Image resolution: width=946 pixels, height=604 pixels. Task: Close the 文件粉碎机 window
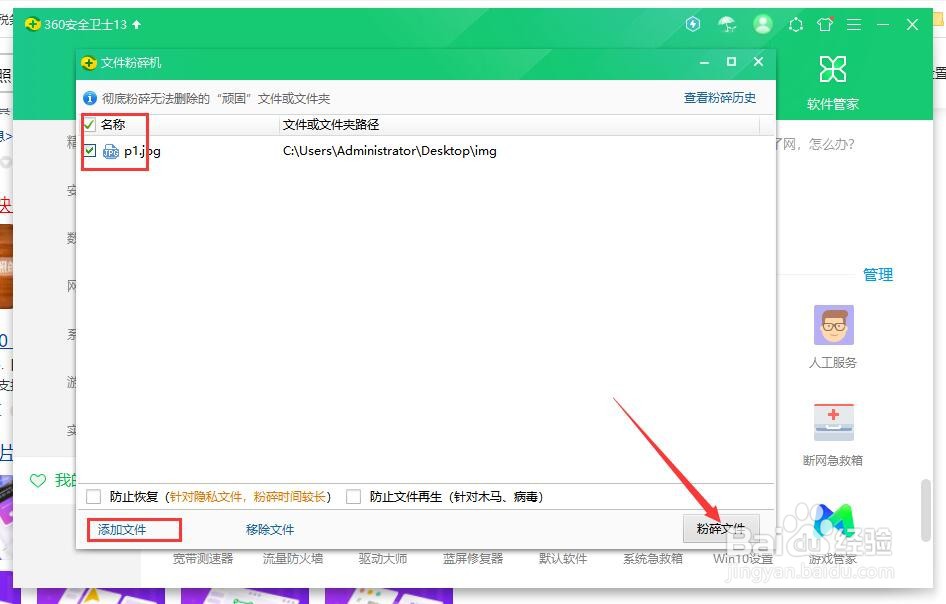point(758,62)
